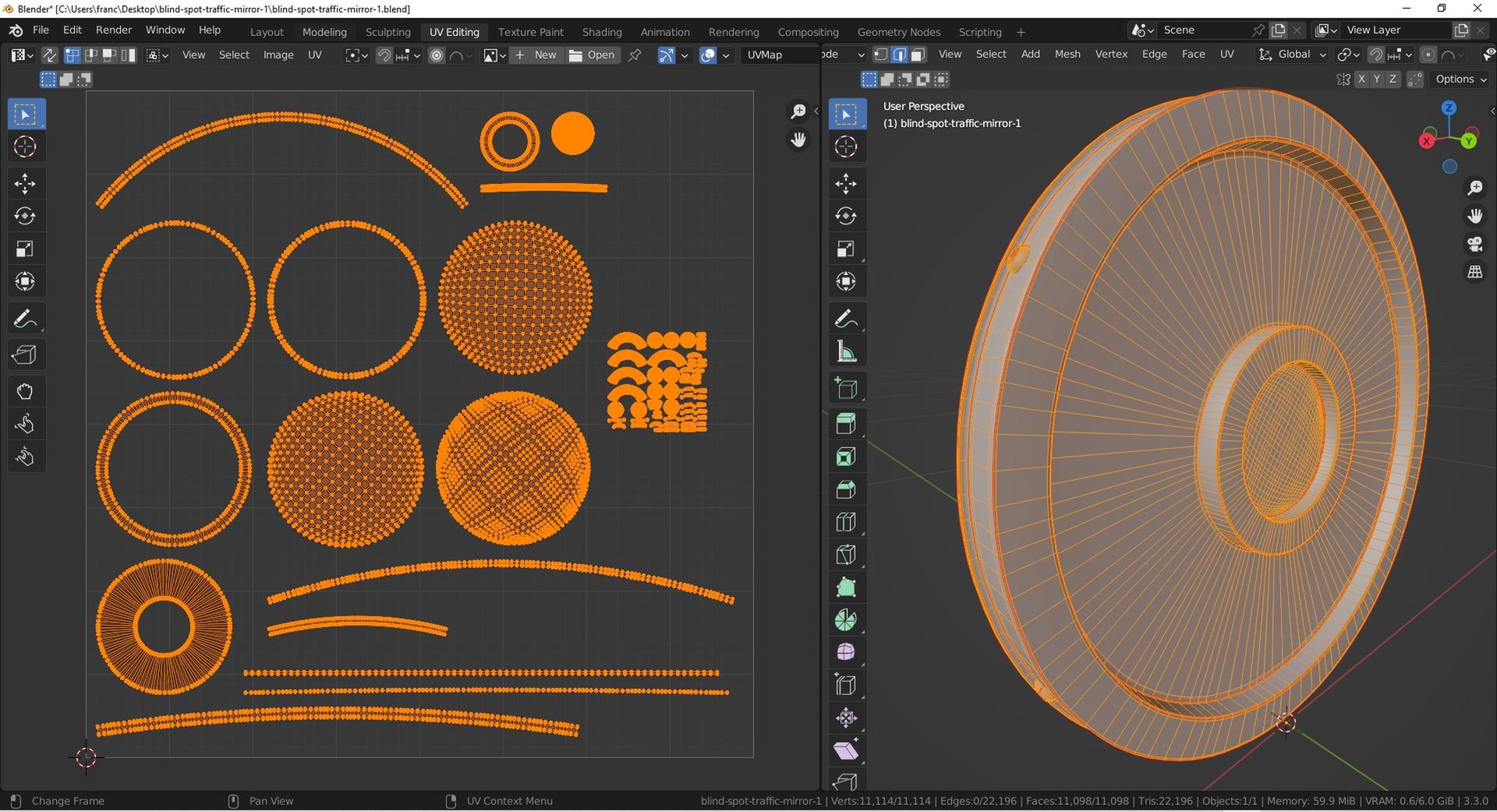Select the Extrude Region tool
The image size is (1497, 812).
point(846,424)
